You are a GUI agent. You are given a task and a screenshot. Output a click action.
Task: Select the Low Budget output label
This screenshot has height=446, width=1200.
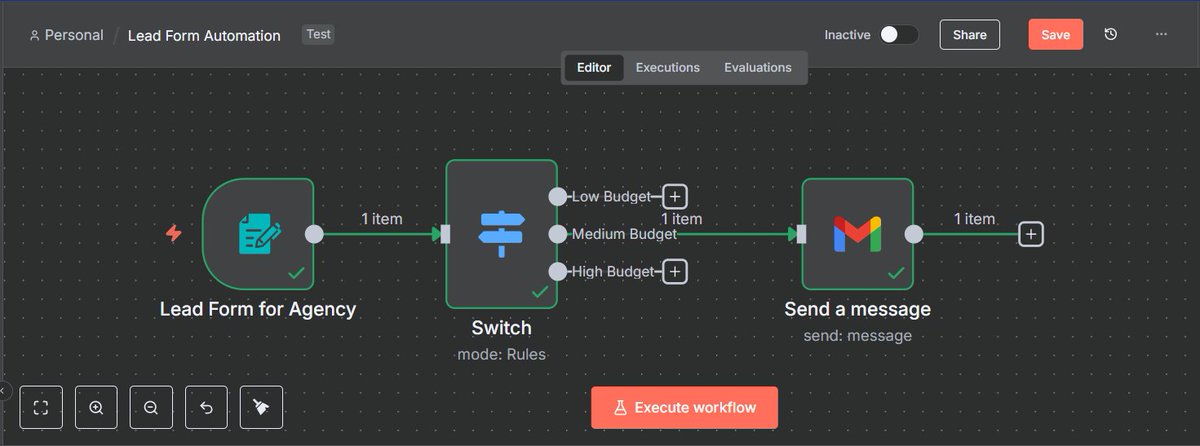[x=611, y=197]
